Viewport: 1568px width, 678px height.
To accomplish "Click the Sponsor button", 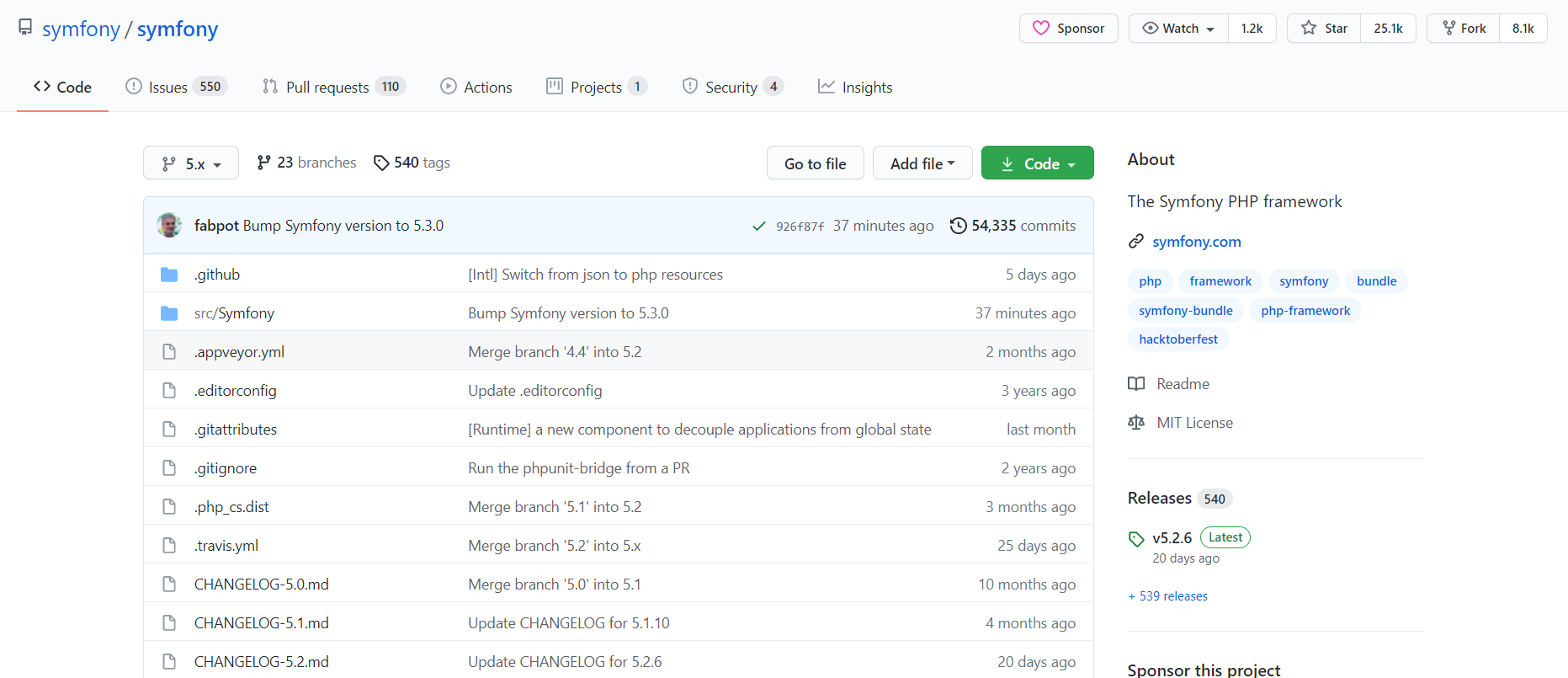I will 1069,29.
